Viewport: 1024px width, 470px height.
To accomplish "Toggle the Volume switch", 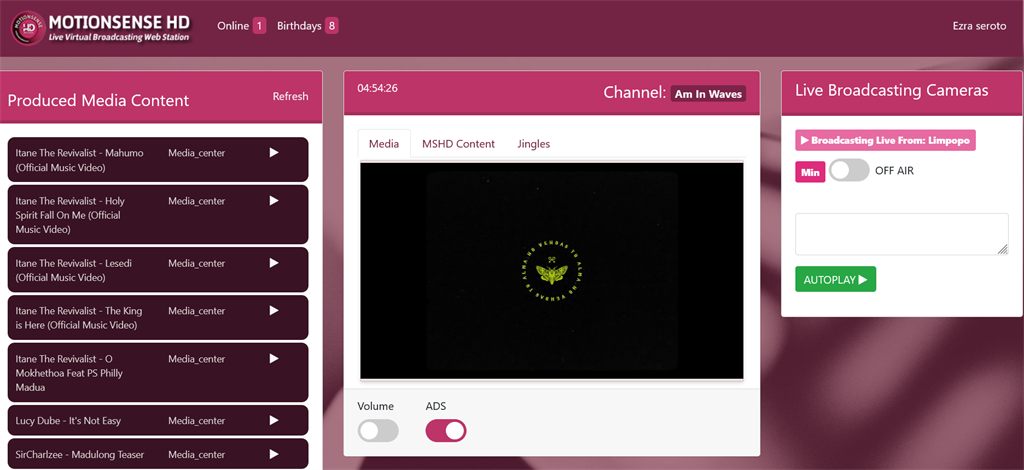I will (378, 431).
